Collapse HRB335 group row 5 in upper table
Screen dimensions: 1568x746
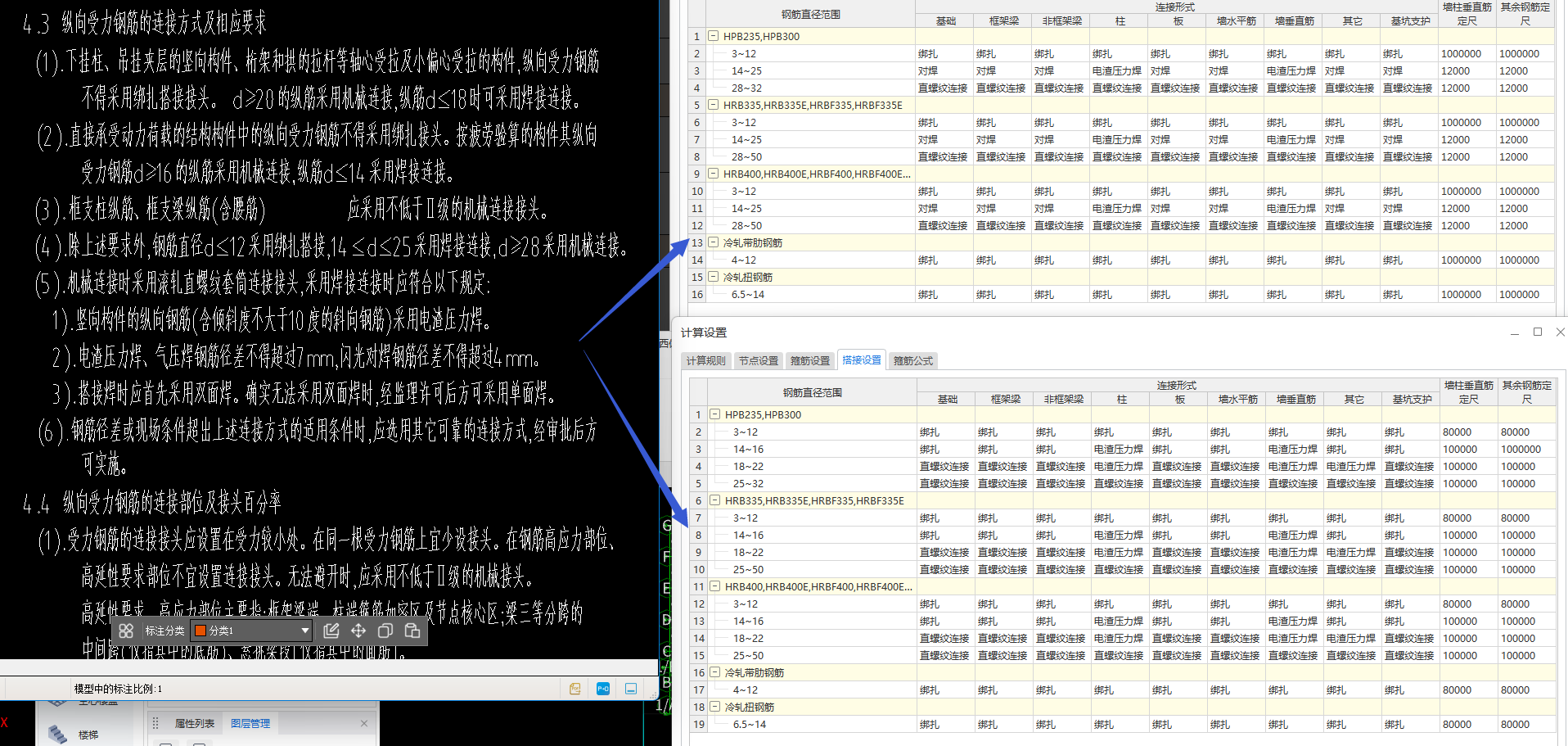pyautogui.click(x=714, y=105)
